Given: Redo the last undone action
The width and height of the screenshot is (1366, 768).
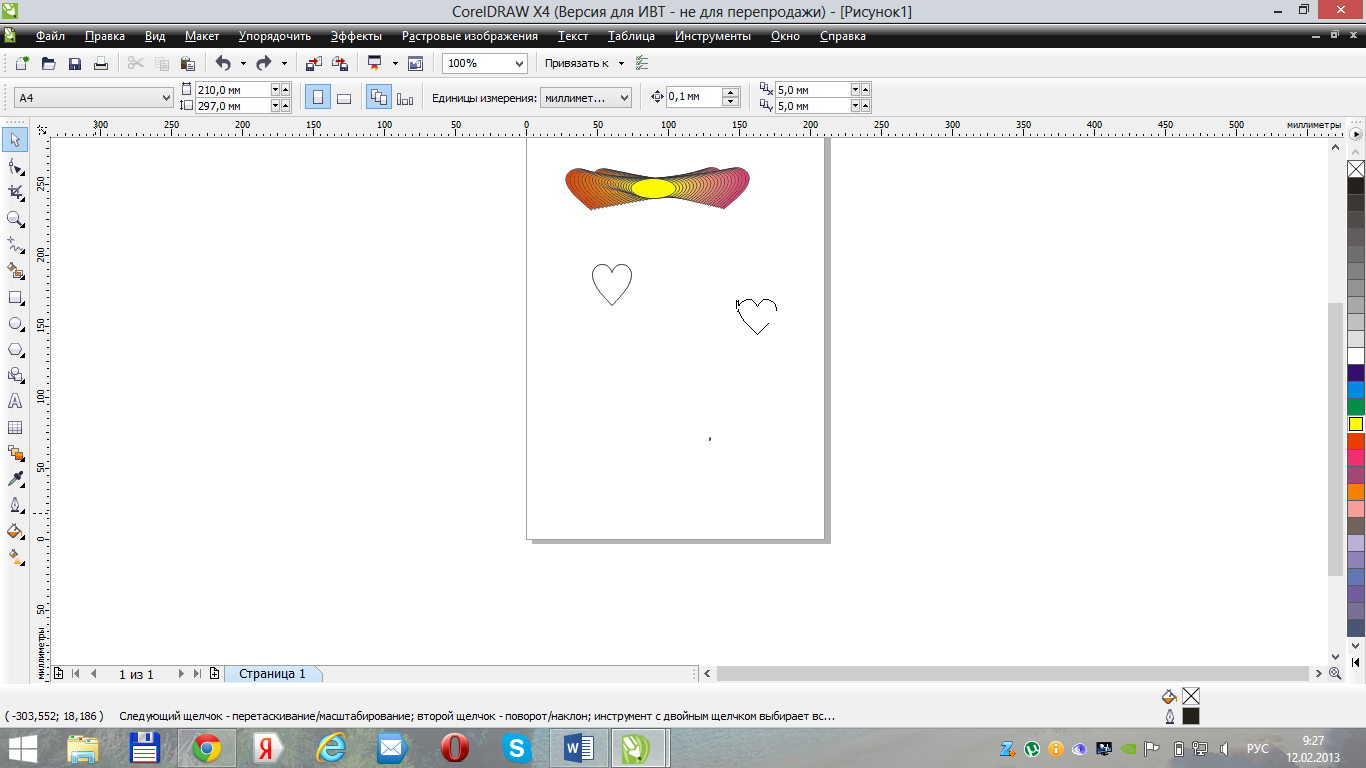Looking at the screenshot, I should [264, 63].
